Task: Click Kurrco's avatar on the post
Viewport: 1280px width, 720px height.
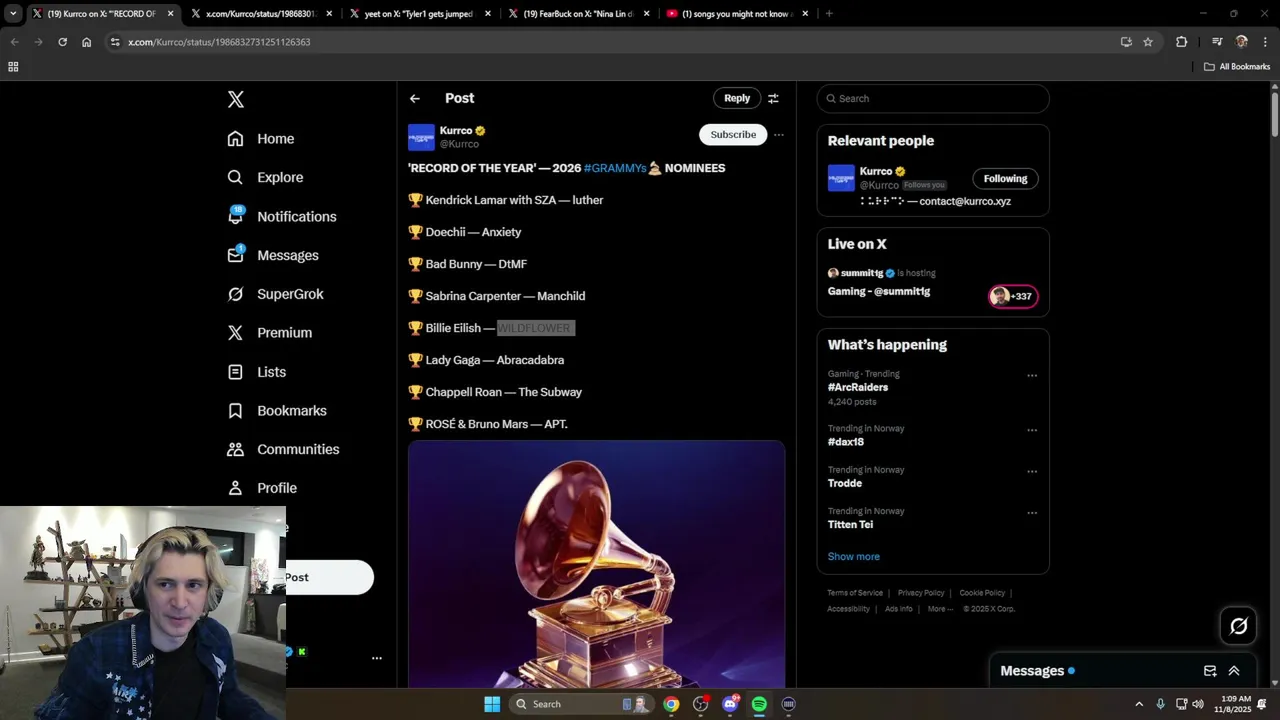Action: click(421, 137)
